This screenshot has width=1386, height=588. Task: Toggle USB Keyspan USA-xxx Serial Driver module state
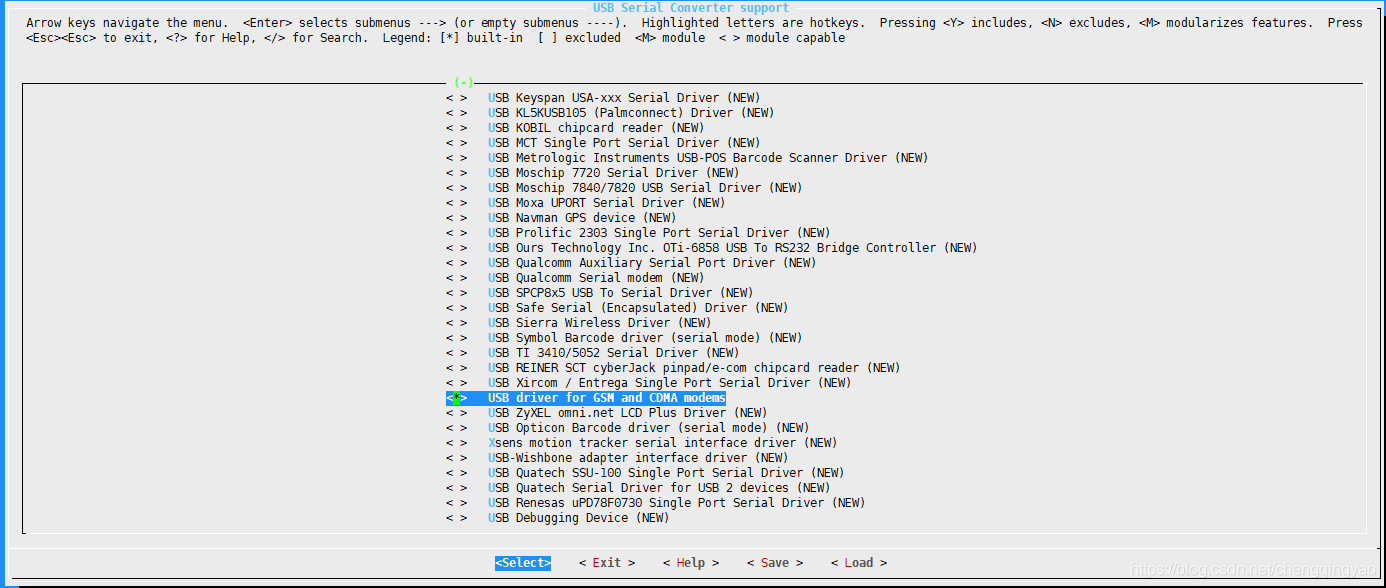click(x=456, y=98)
